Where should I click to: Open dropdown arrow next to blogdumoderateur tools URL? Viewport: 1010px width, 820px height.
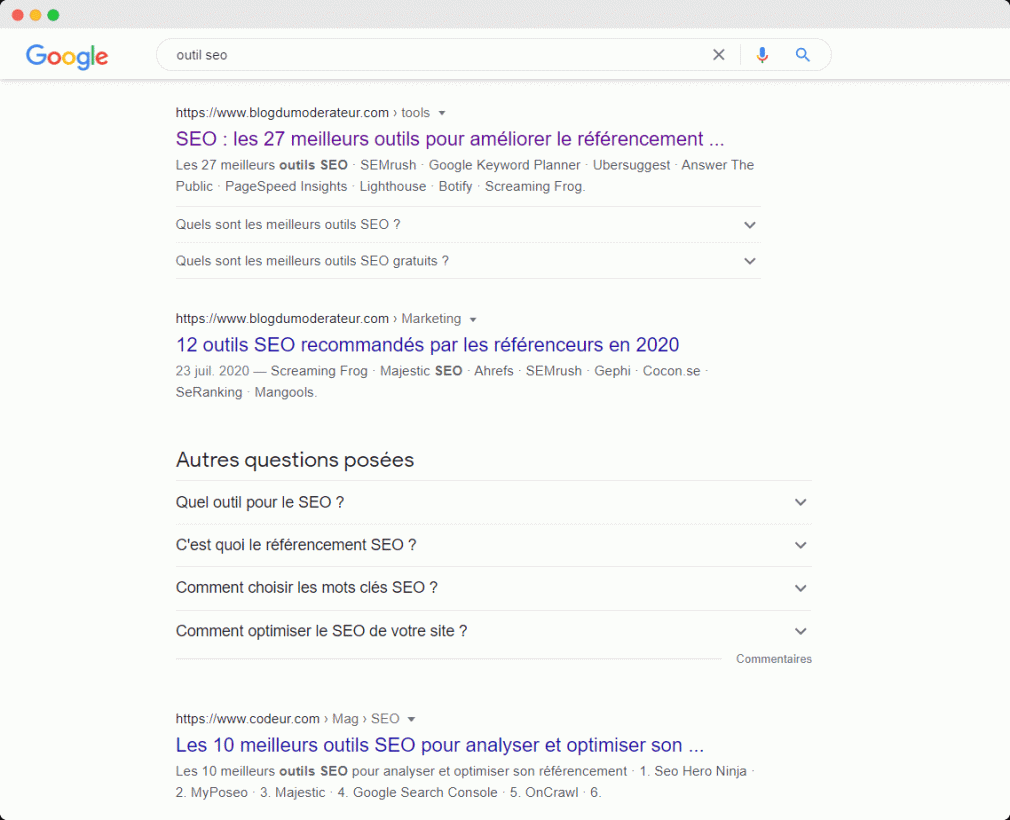click(442, 113)
